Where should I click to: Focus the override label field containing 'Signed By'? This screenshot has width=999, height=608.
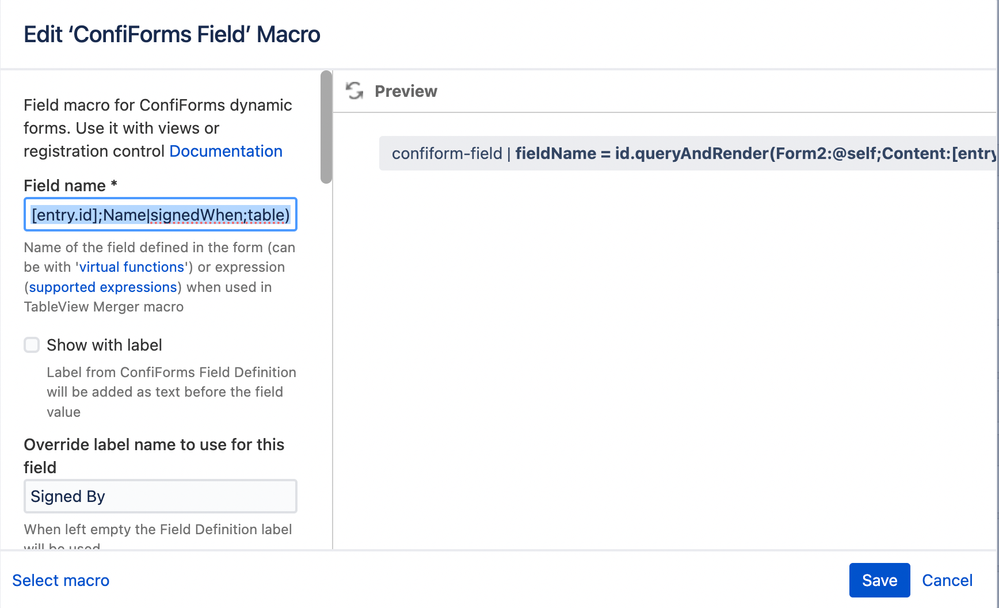coord(161,496)
